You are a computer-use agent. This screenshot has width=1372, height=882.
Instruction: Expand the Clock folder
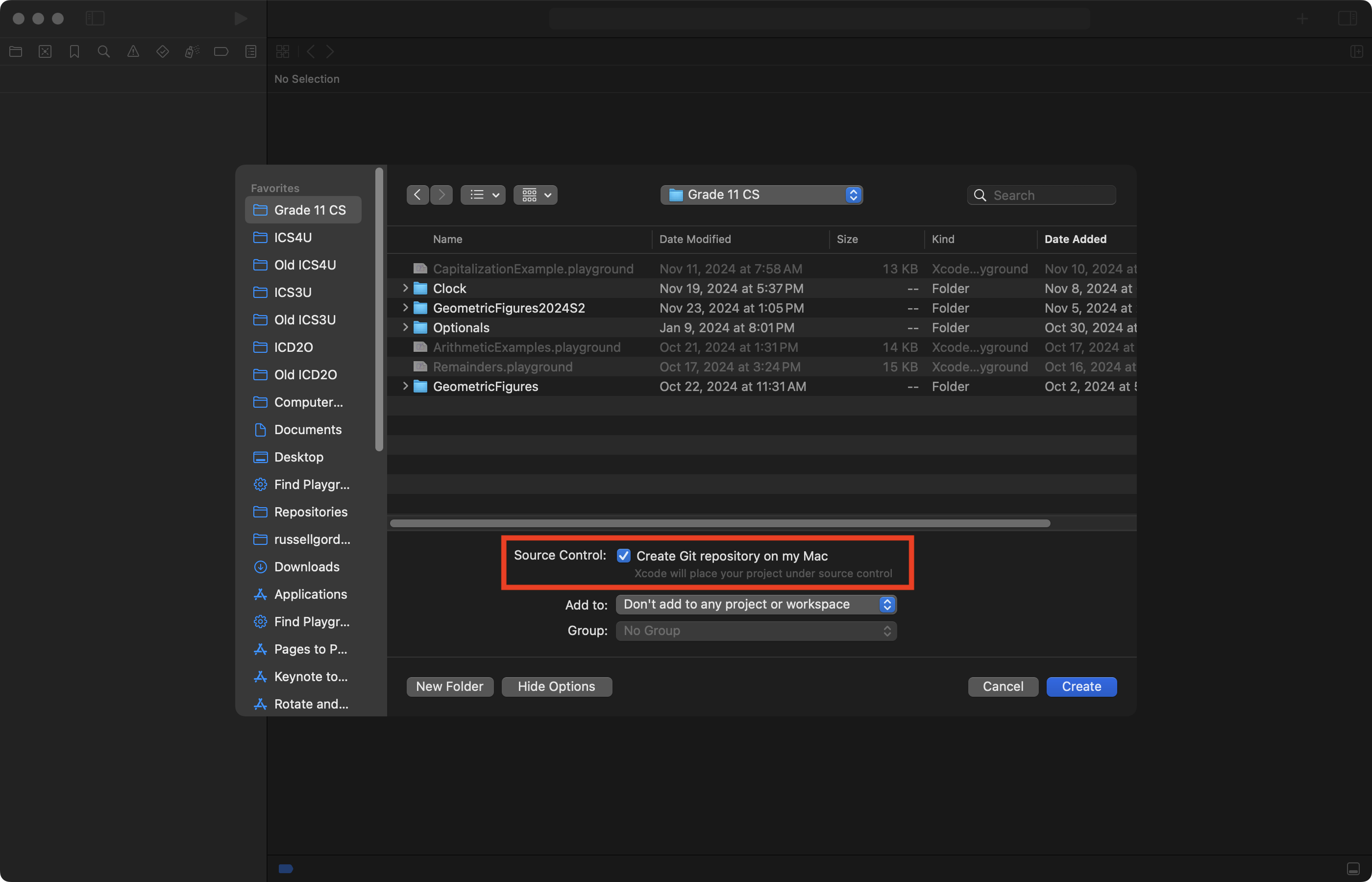click(405, 288)
